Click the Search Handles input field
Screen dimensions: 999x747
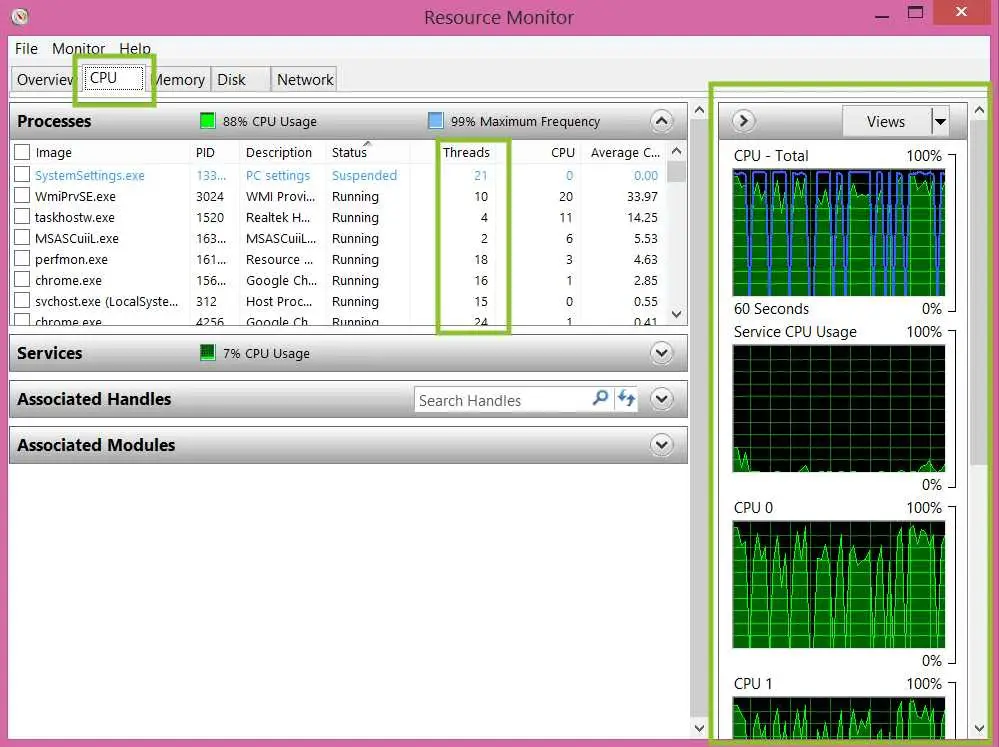click(x=503, y=400)
